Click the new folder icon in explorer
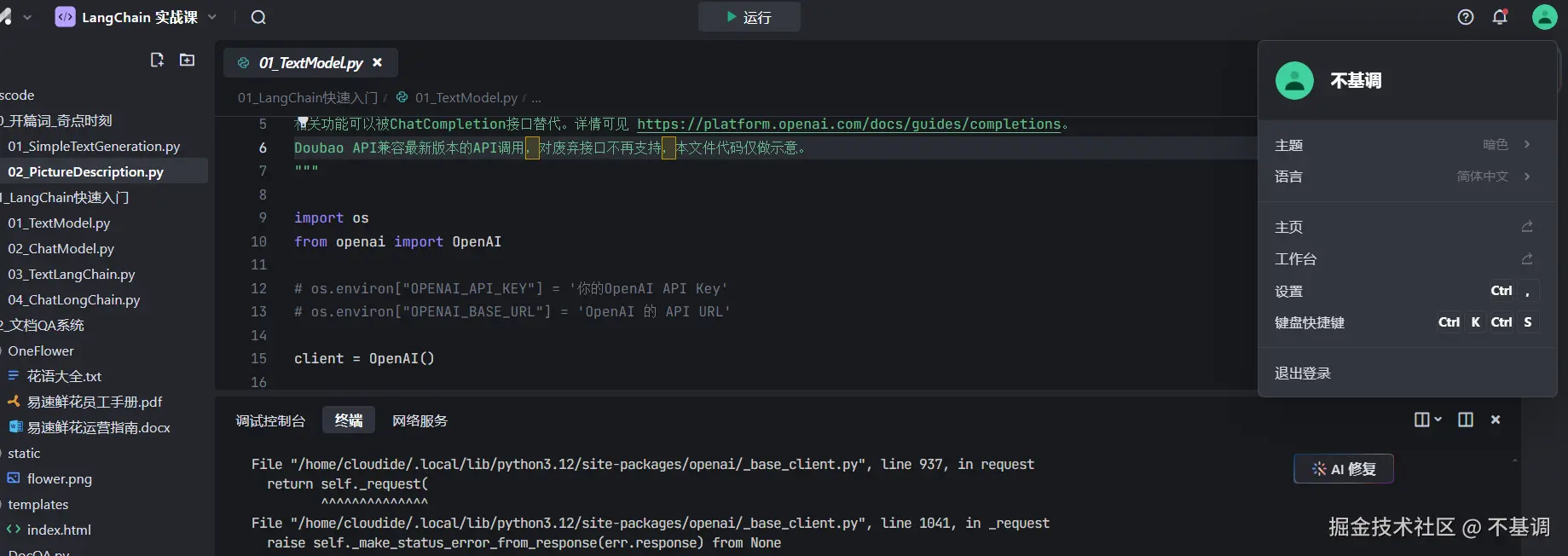 (187, 60)
